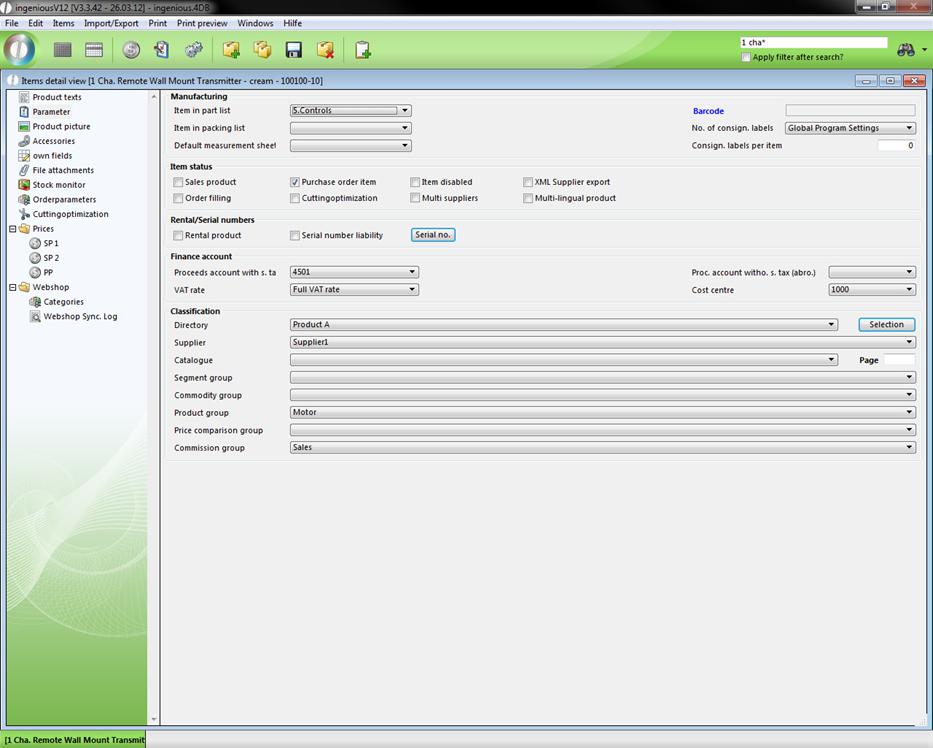Click the Consign. labels per item field
This screenshot has width=933, height=748.
(x=895, y=146)
